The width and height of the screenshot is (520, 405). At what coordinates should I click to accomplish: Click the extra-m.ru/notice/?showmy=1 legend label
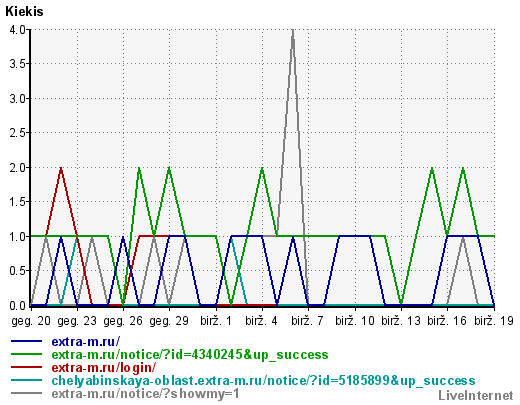pyautogui.click(x=146, y=394)
